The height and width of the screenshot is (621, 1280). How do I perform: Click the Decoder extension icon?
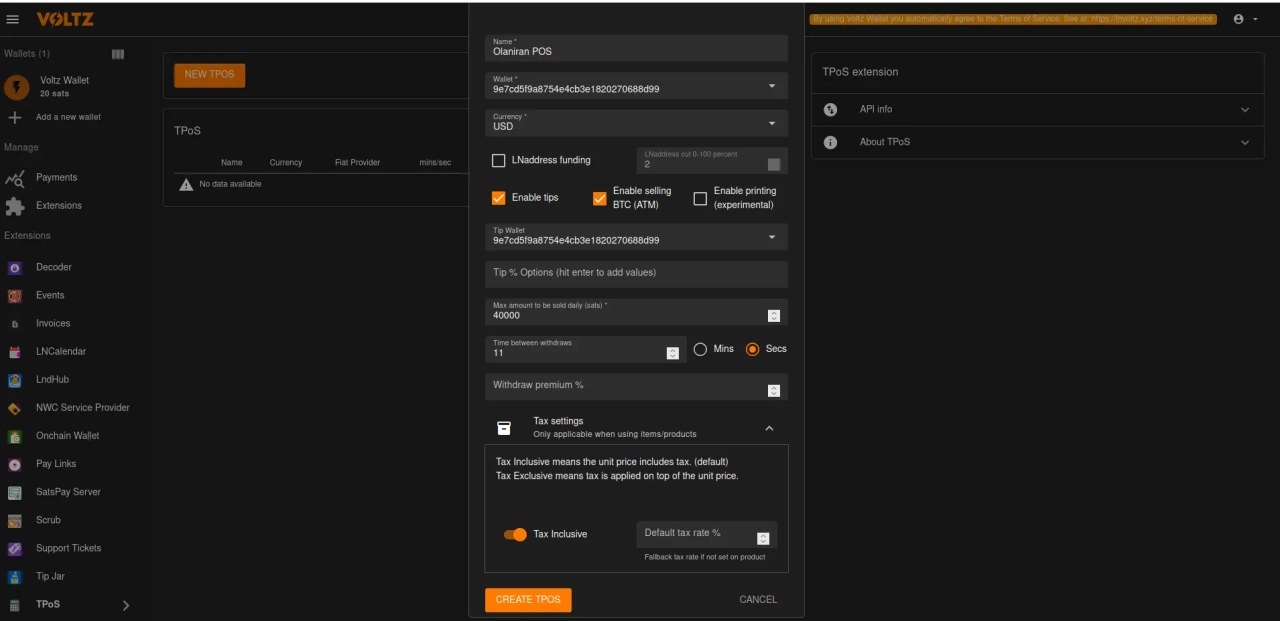(x=15, y=268)
